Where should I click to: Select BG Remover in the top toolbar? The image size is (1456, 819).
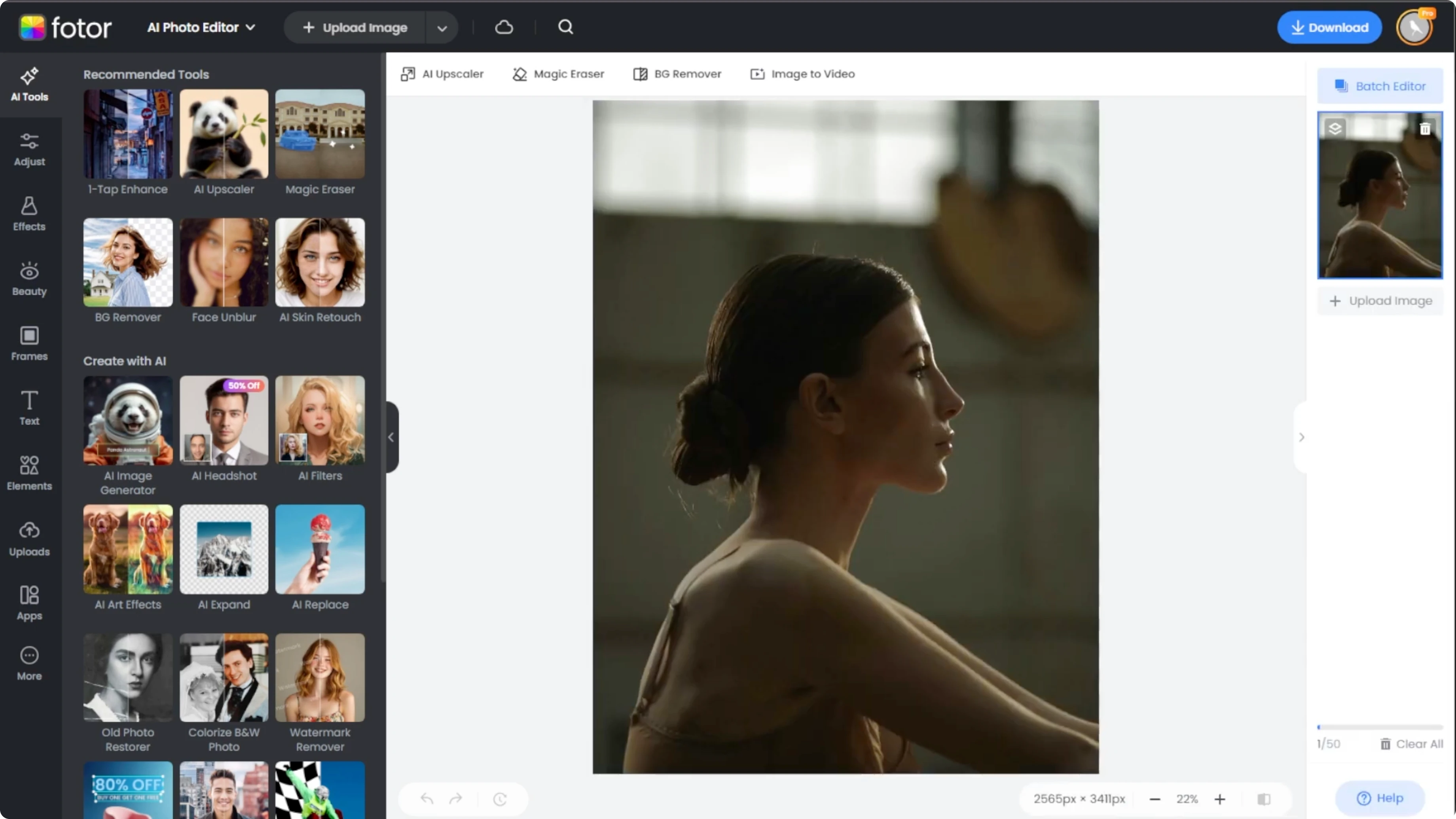coord(677,74)
